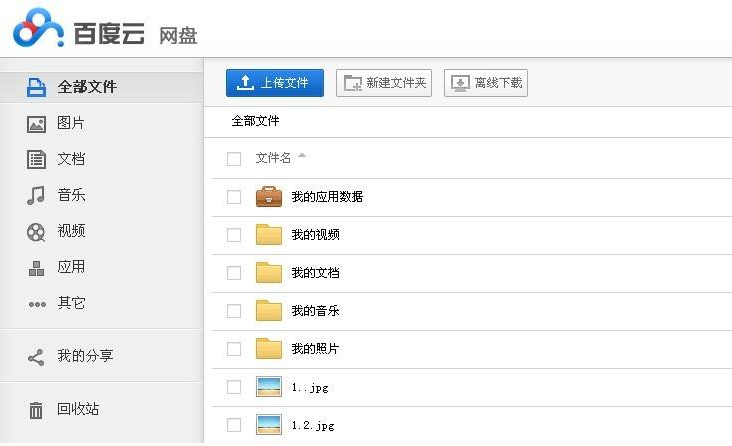Open the 我的照片 folder name
732x446 pixels.
pyautogui.click(x=315, y=348)
